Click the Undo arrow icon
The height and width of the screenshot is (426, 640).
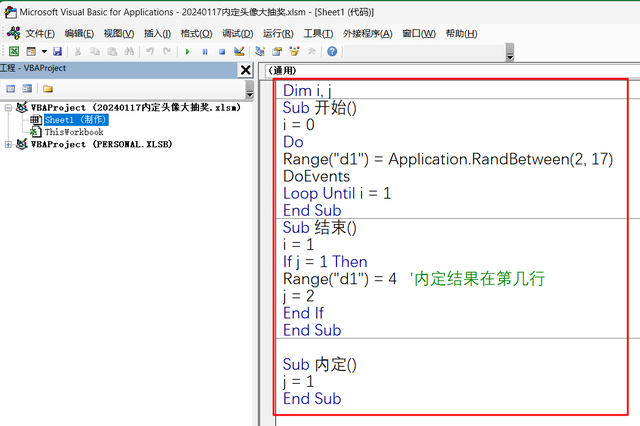[x=150, y=51]
